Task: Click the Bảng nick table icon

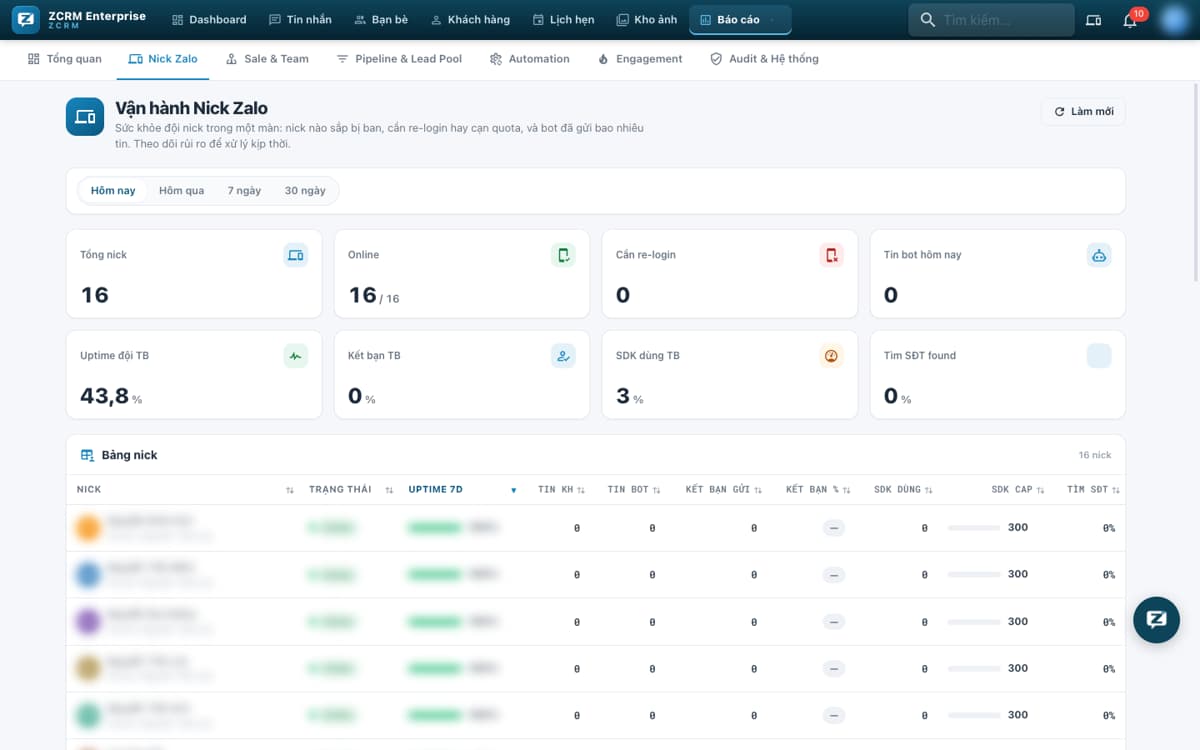Action: (x=87, y=455)
